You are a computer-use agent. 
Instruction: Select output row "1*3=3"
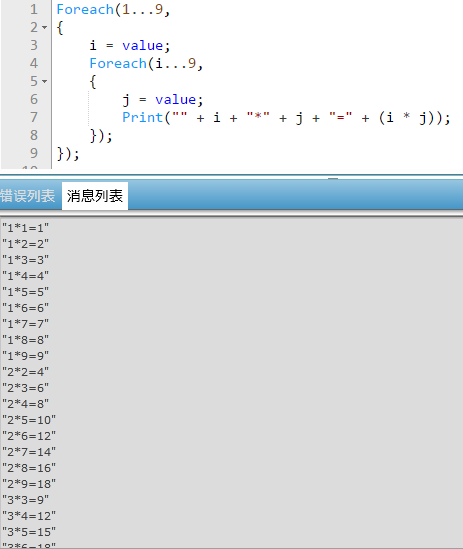tap(26, 260)
